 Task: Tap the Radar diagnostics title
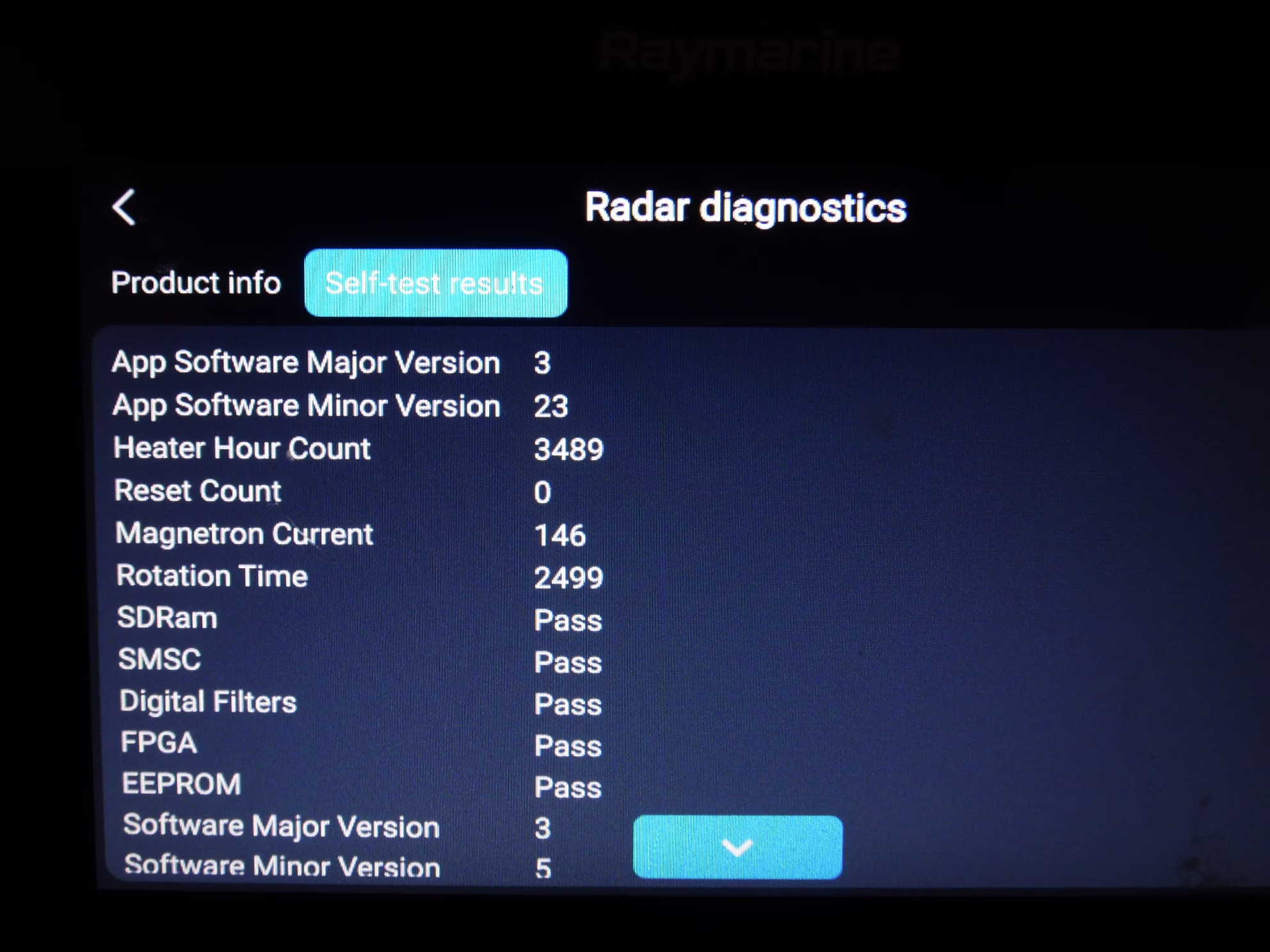tap(745, 208)
